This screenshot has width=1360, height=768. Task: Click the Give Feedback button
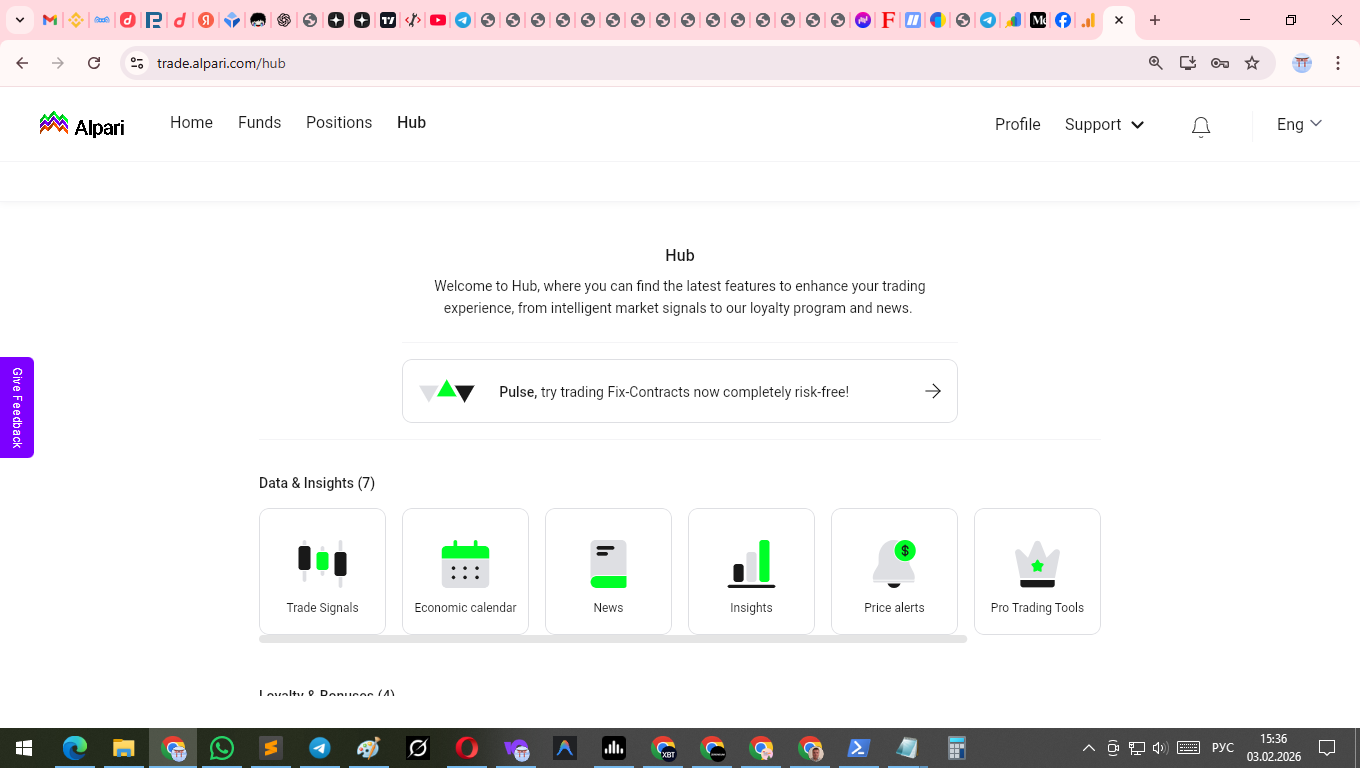[x=16, y=407]
